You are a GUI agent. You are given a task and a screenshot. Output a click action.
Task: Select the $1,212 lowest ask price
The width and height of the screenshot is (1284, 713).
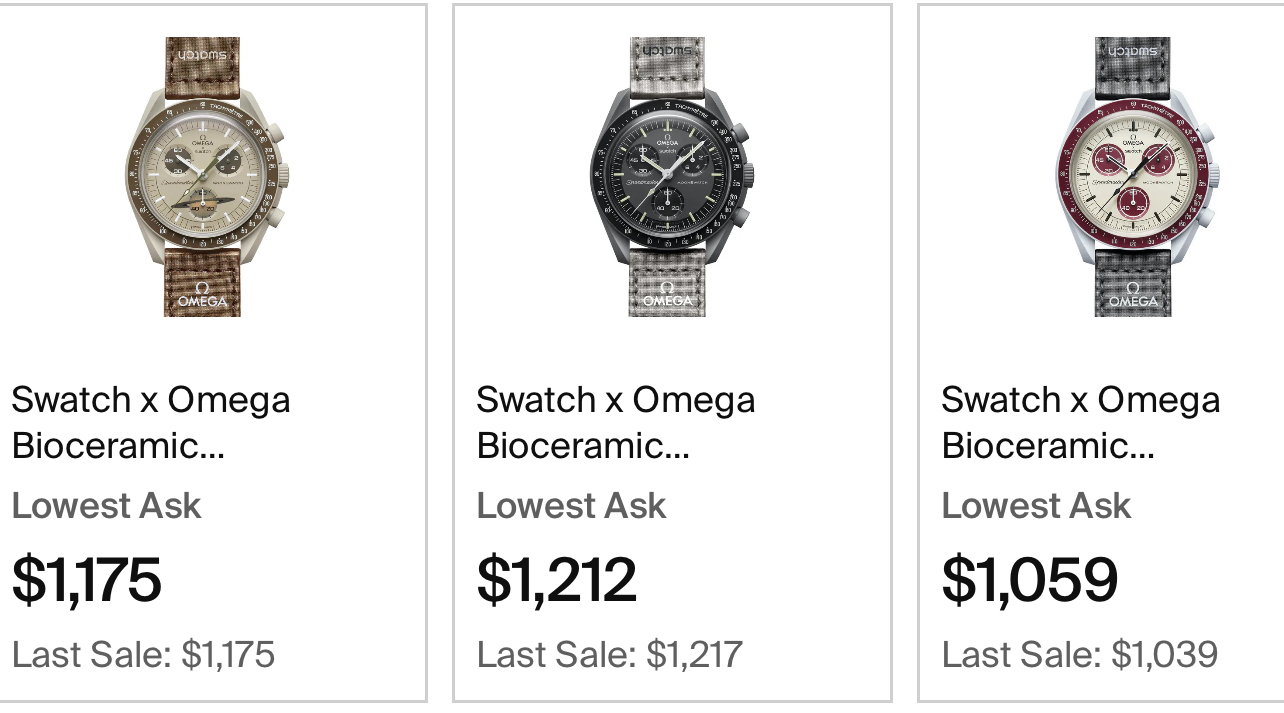point(556,579)
